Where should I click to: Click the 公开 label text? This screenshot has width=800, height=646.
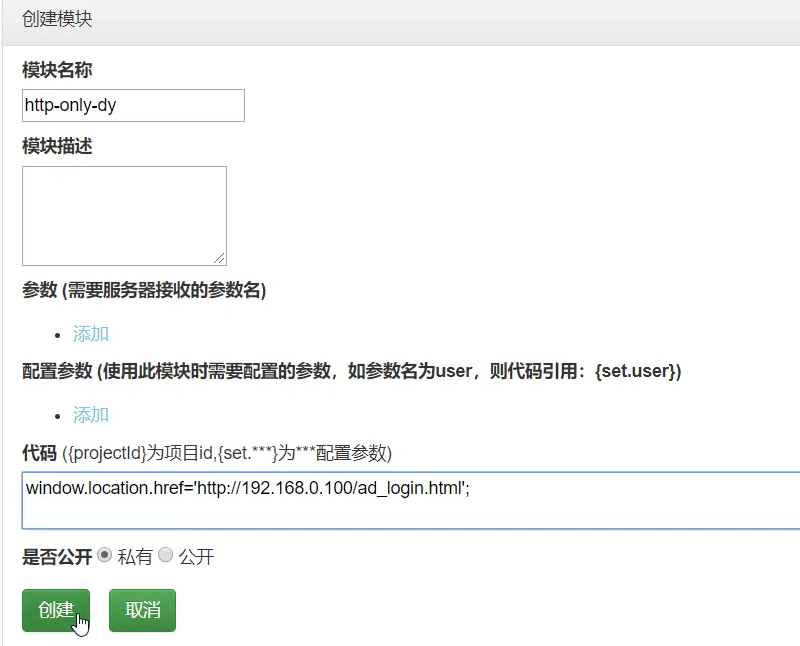[196, 557]
